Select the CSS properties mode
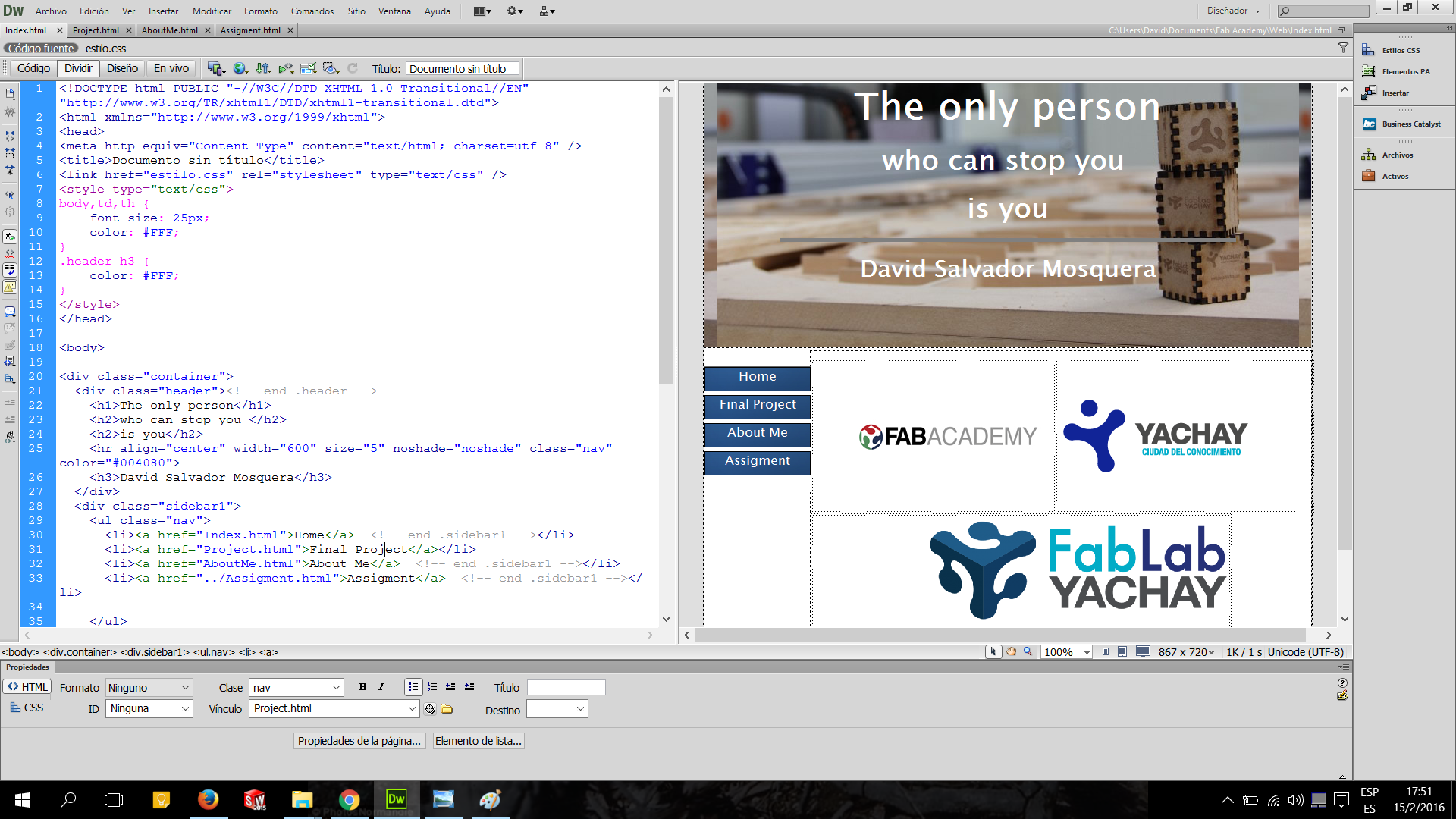The image size is (1456, 819). (27, 708)
